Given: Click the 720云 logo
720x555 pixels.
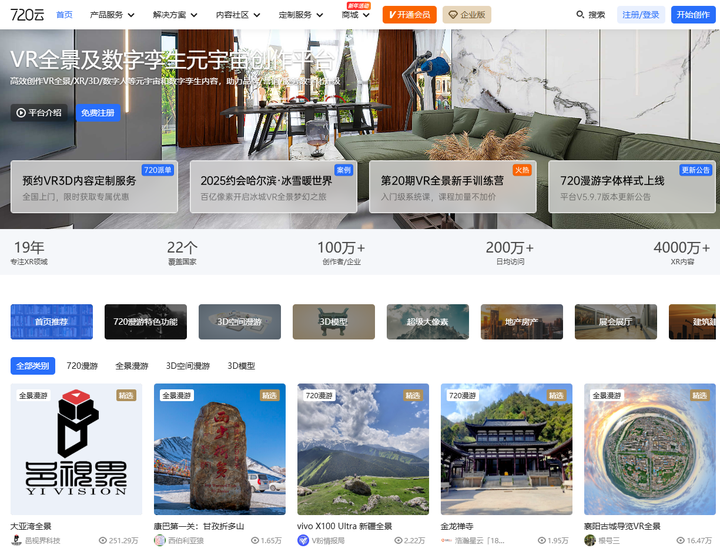Looking at the screenshot, I should [x=27, y=15].
